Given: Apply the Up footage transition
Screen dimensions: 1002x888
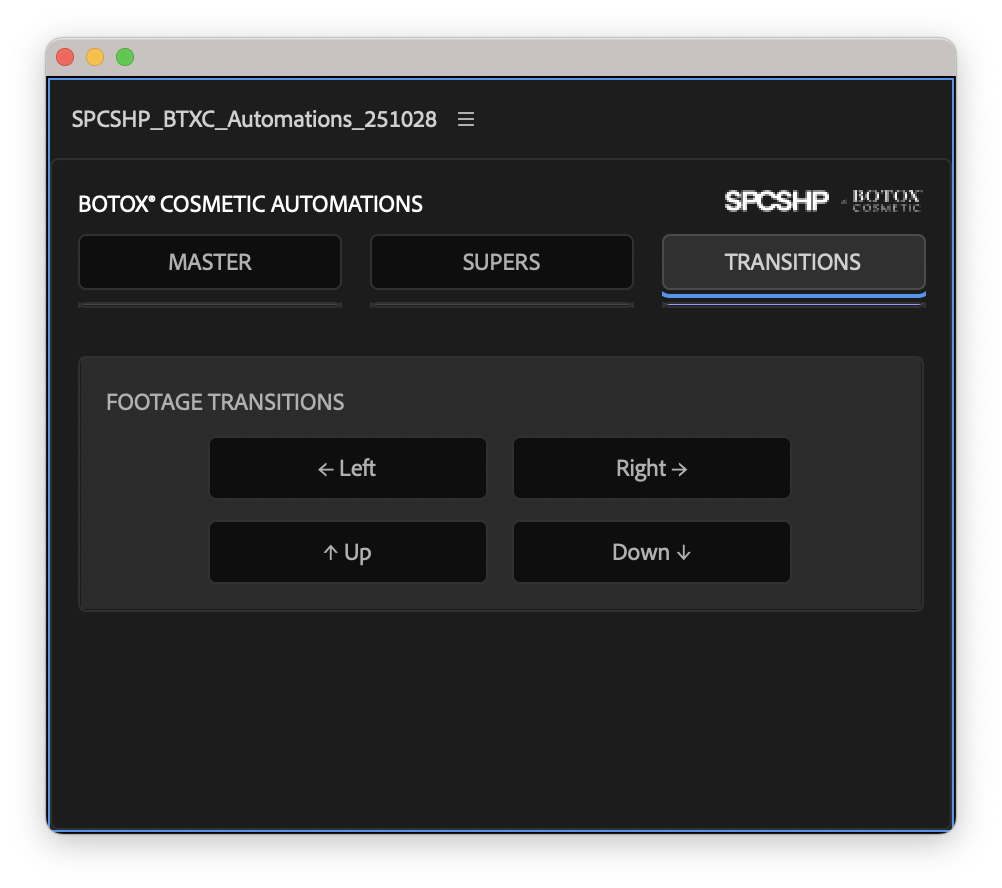Looking at the screenshot, I should (348, 552).
